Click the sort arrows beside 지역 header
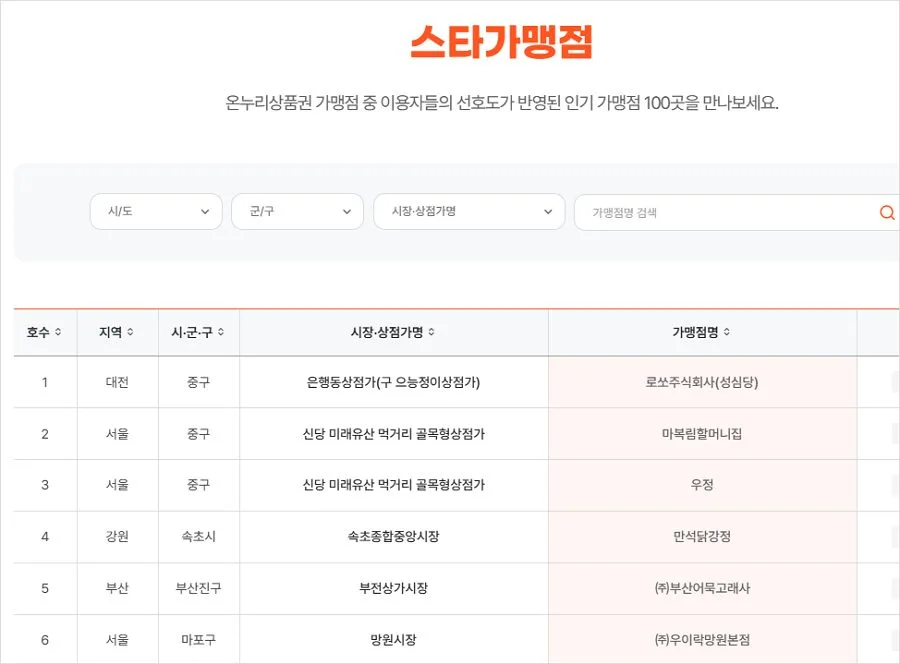 point(131,332)
